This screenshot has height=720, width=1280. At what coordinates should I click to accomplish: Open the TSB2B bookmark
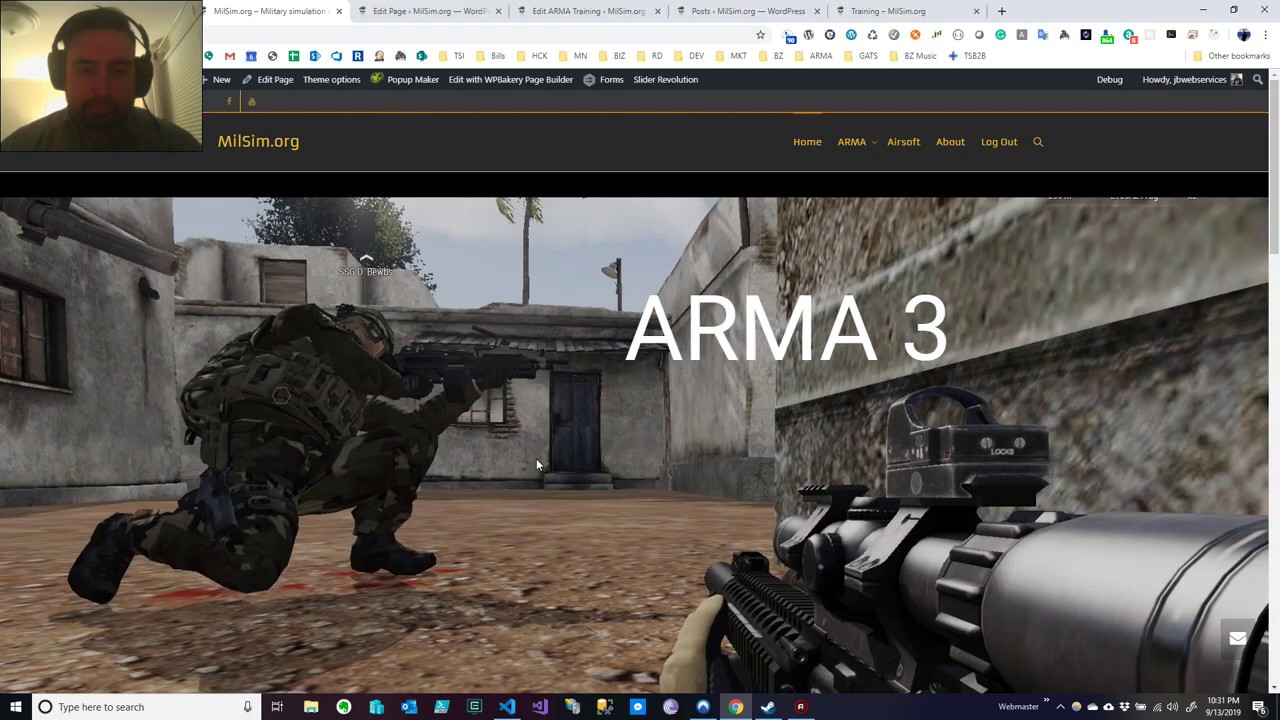[x=967, y=56]
